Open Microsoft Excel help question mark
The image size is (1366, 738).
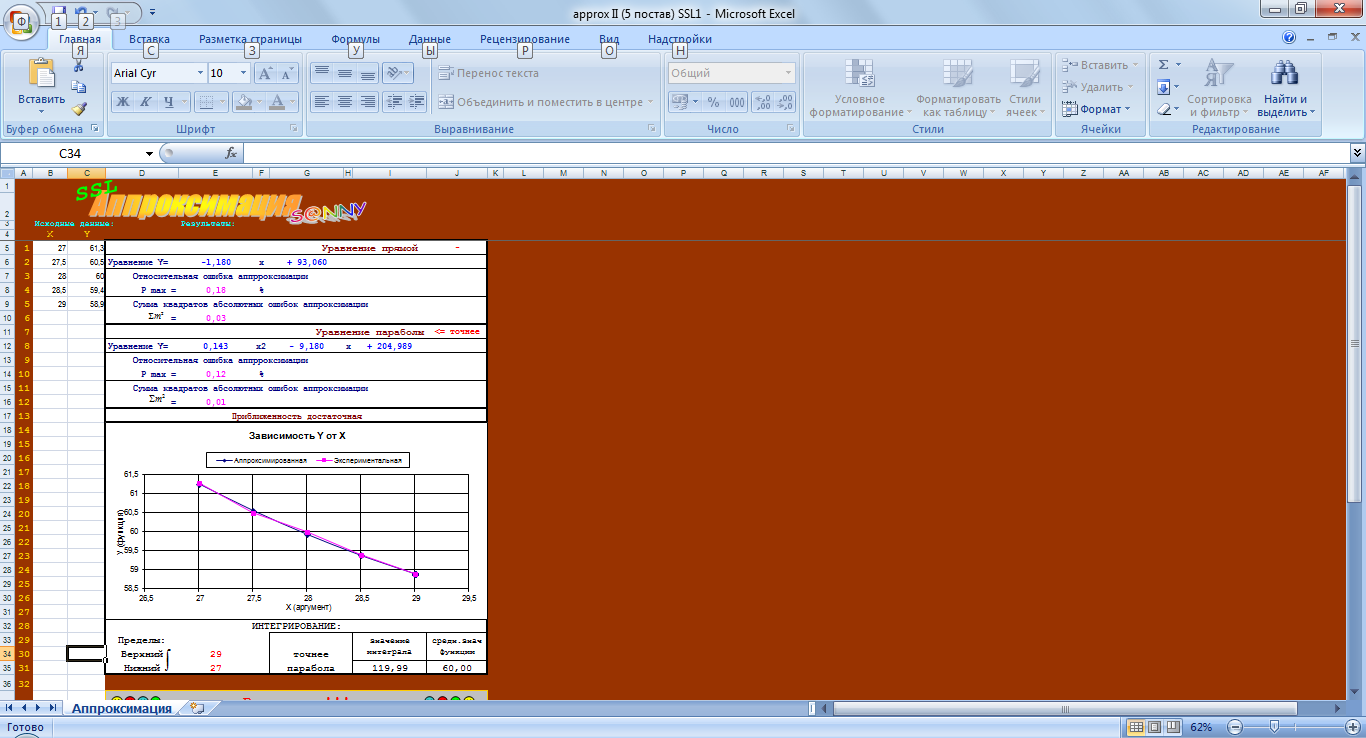coord(1289,37)
